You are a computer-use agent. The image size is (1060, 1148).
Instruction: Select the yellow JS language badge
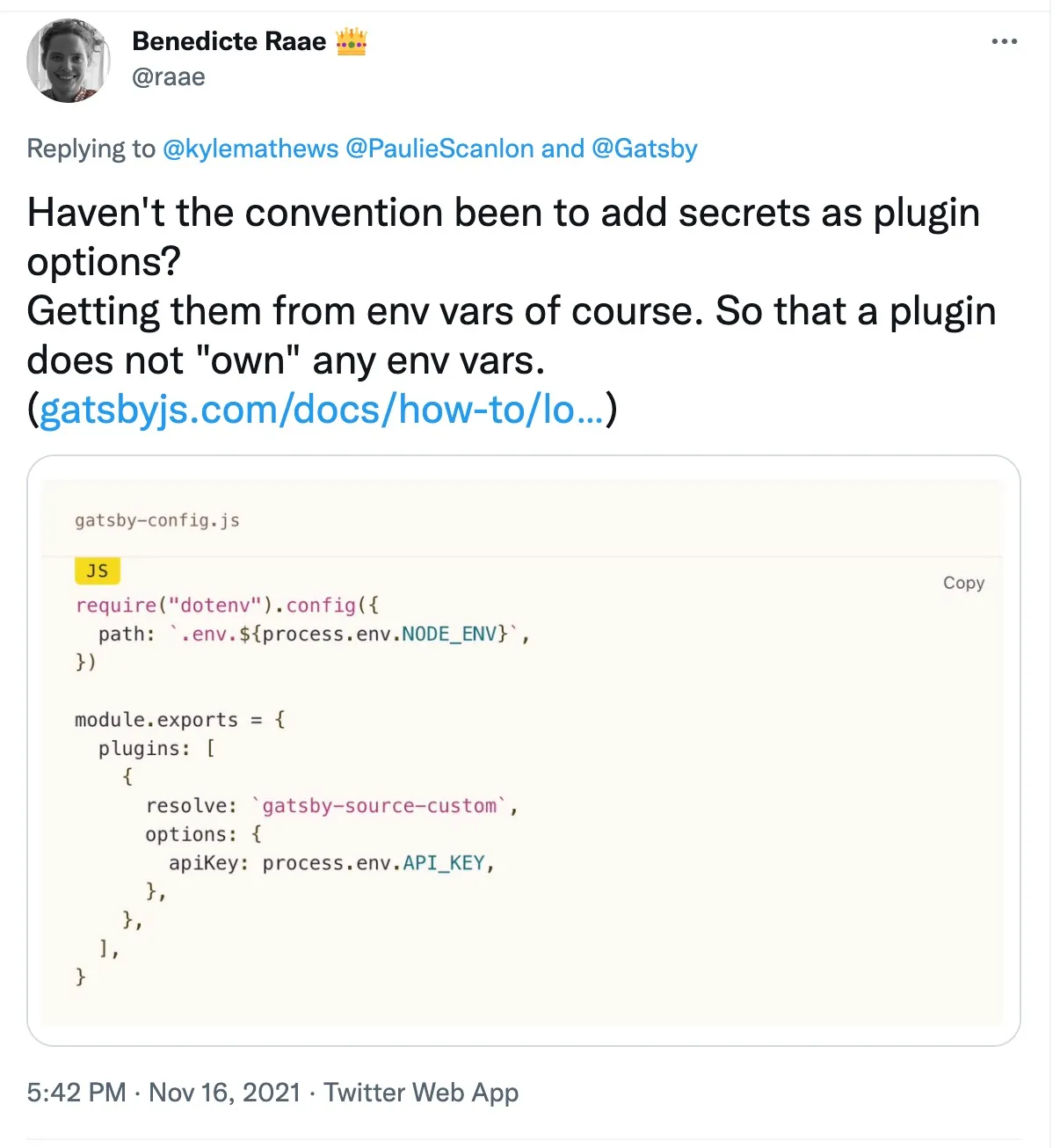click(97, 570)
